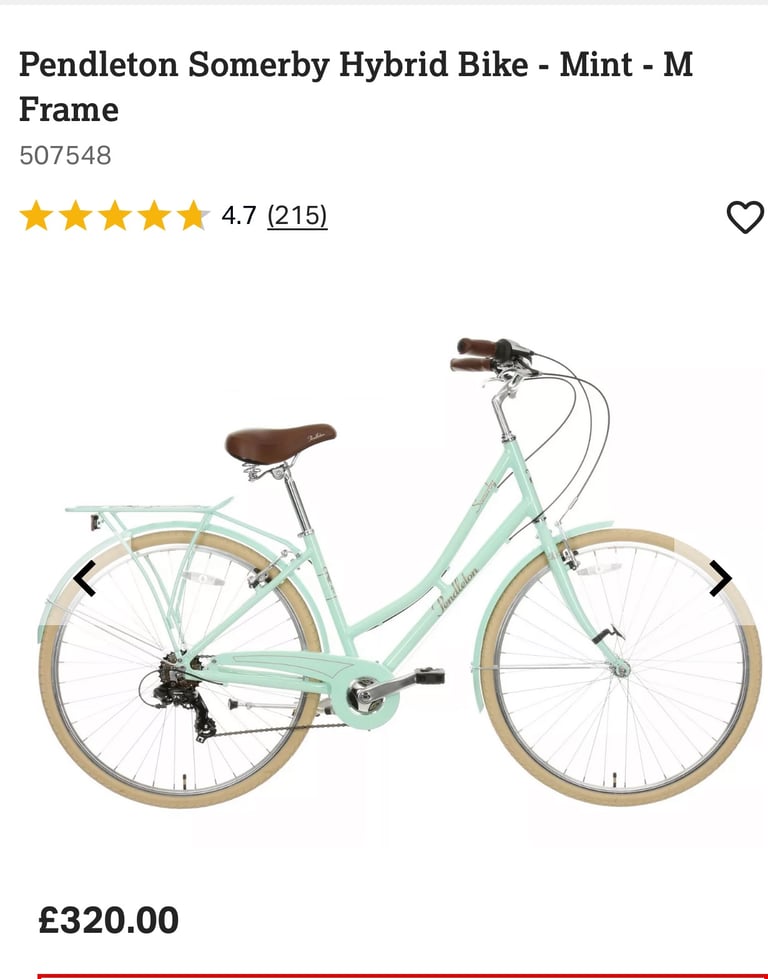768x979 pixels.
Task: Click the Pendleton logo on the bike frame
Action: coord(456,590)
